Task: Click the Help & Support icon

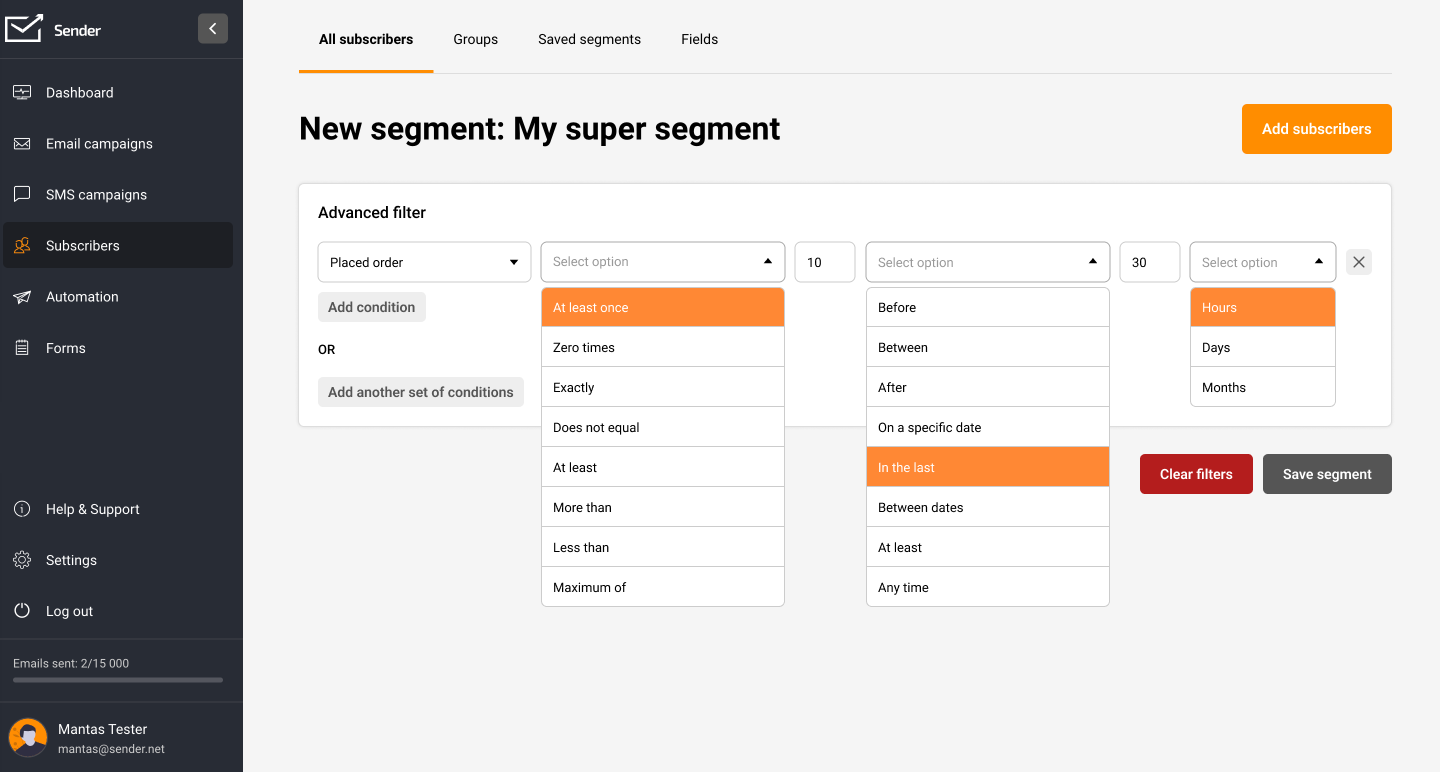Action: 22,509
